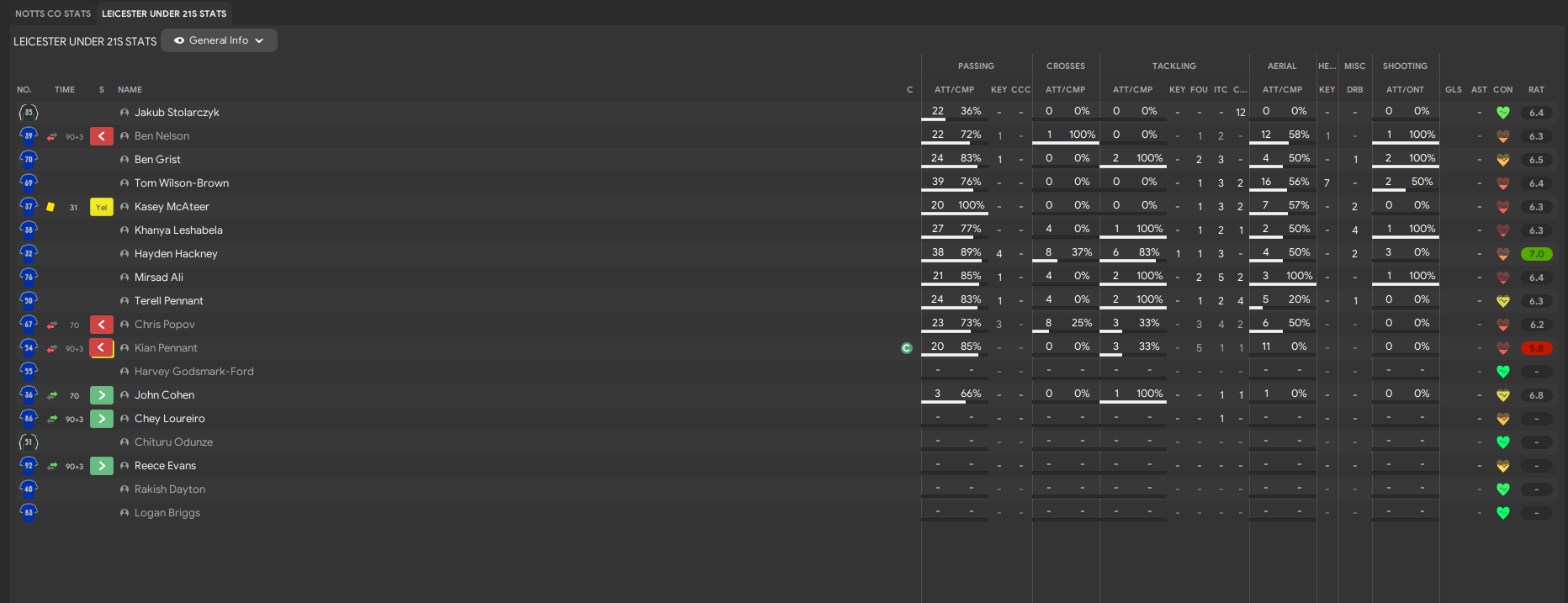Click Logan Briggs's green condition heart
The image size is (1568, 603).
[x=1503, y=513]
